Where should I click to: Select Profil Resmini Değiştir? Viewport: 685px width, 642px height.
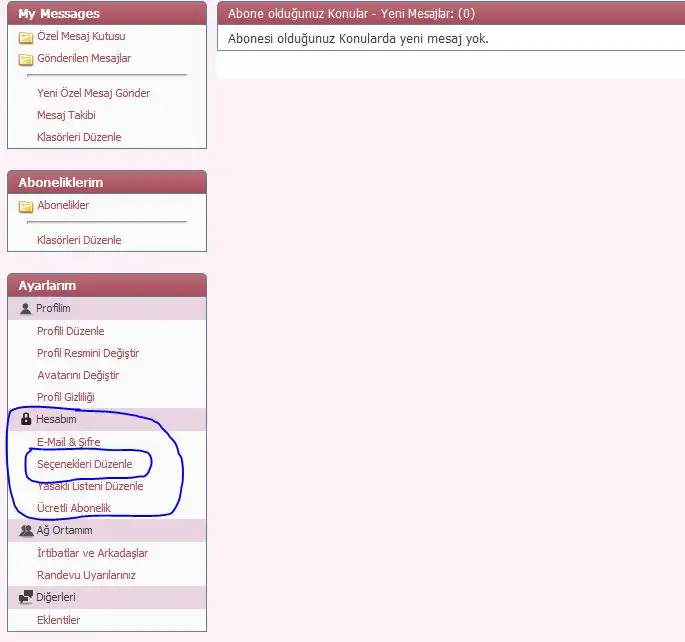click(88, 353)
